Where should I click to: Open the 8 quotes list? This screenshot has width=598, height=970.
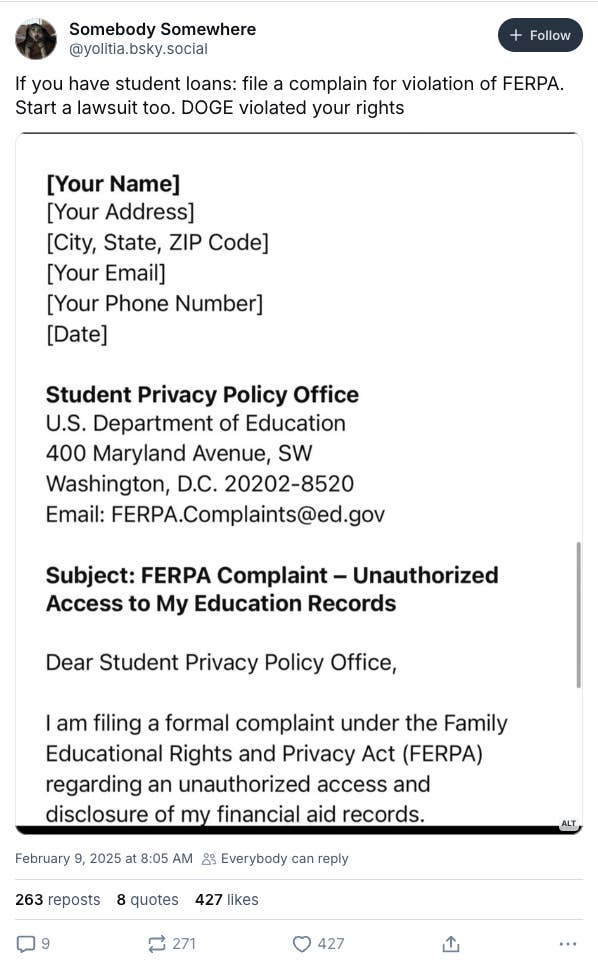tap(147, 899)
